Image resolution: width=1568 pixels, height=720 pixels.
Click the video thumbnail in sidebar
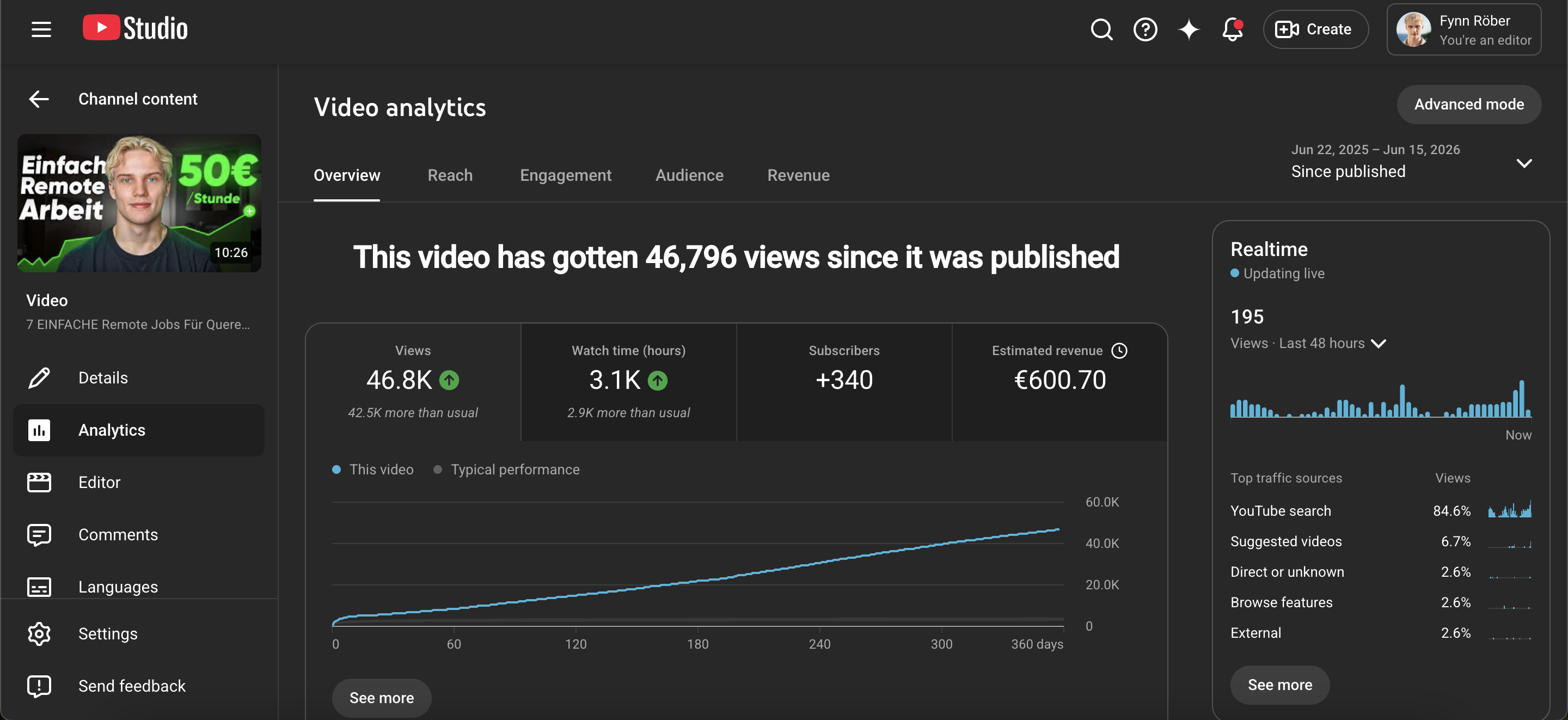pos(139,203)
